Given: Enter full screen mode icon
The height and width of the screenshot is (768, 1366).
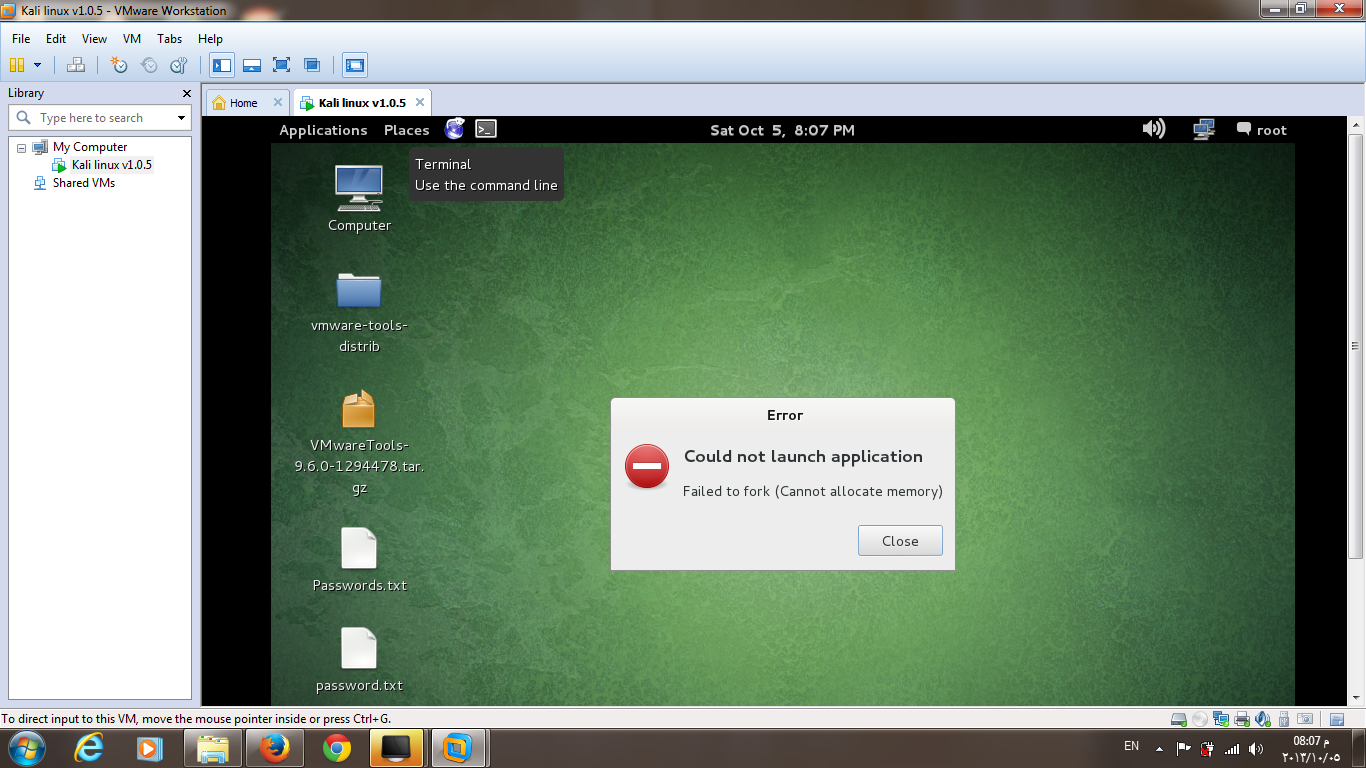Looking at the screenshot, I should click(x=282, y=65).
